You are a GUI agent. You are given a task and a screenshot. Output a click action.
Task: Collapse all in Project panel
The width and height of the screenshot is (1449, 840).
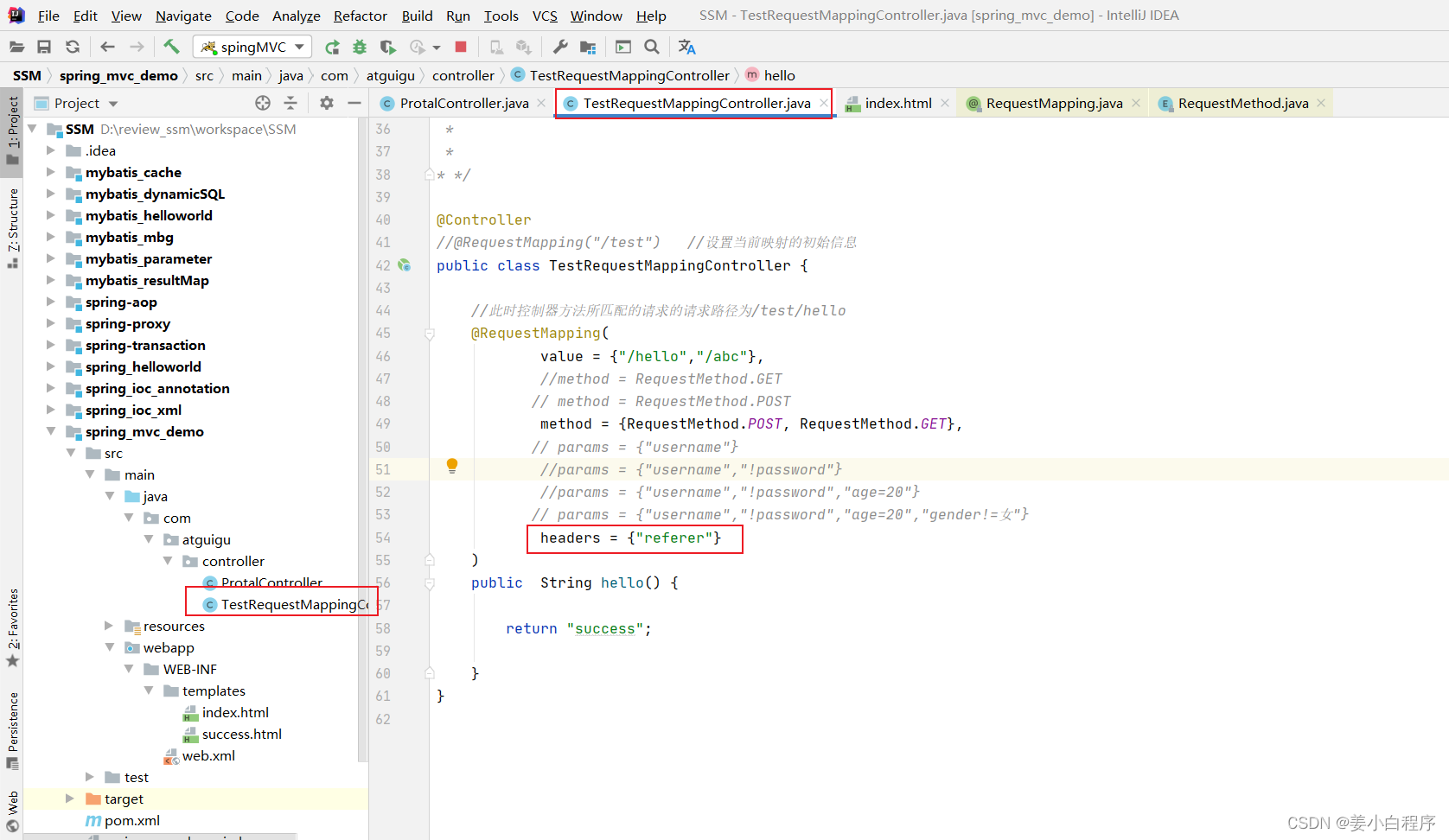[290, 103]
